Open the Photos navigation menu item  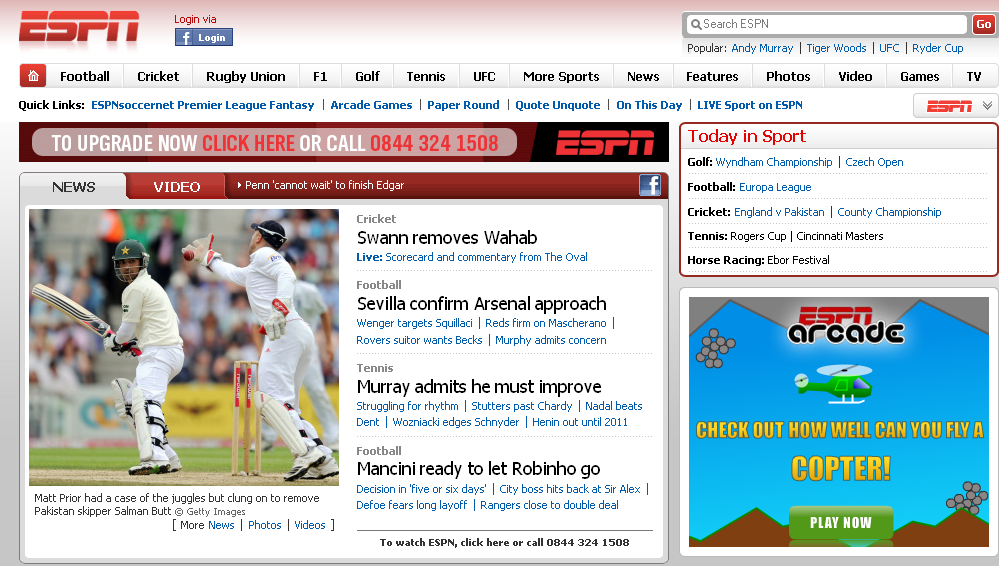pos(788,76)
